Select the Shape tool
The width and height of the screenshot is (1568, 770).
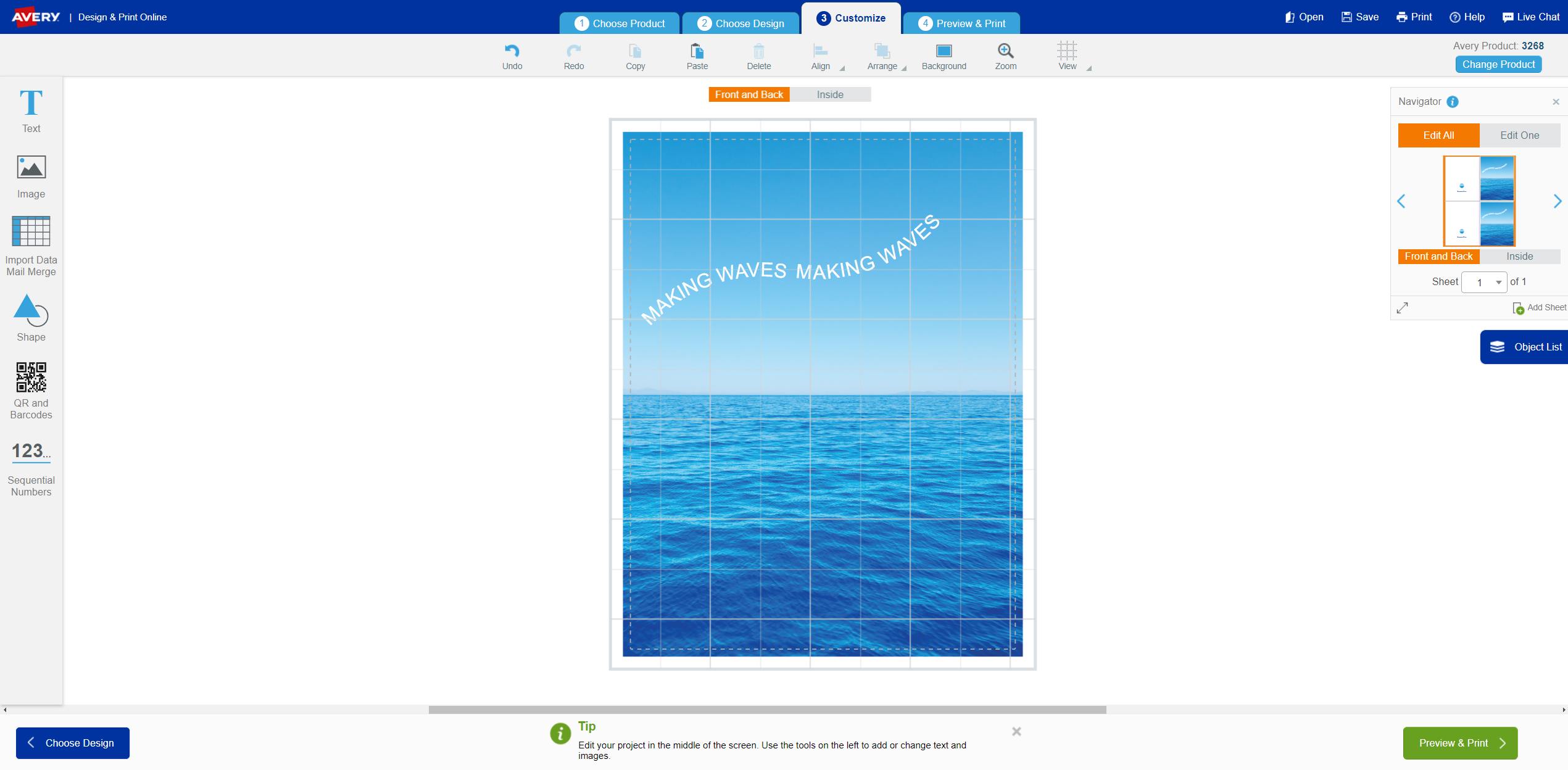click(31, 318)
